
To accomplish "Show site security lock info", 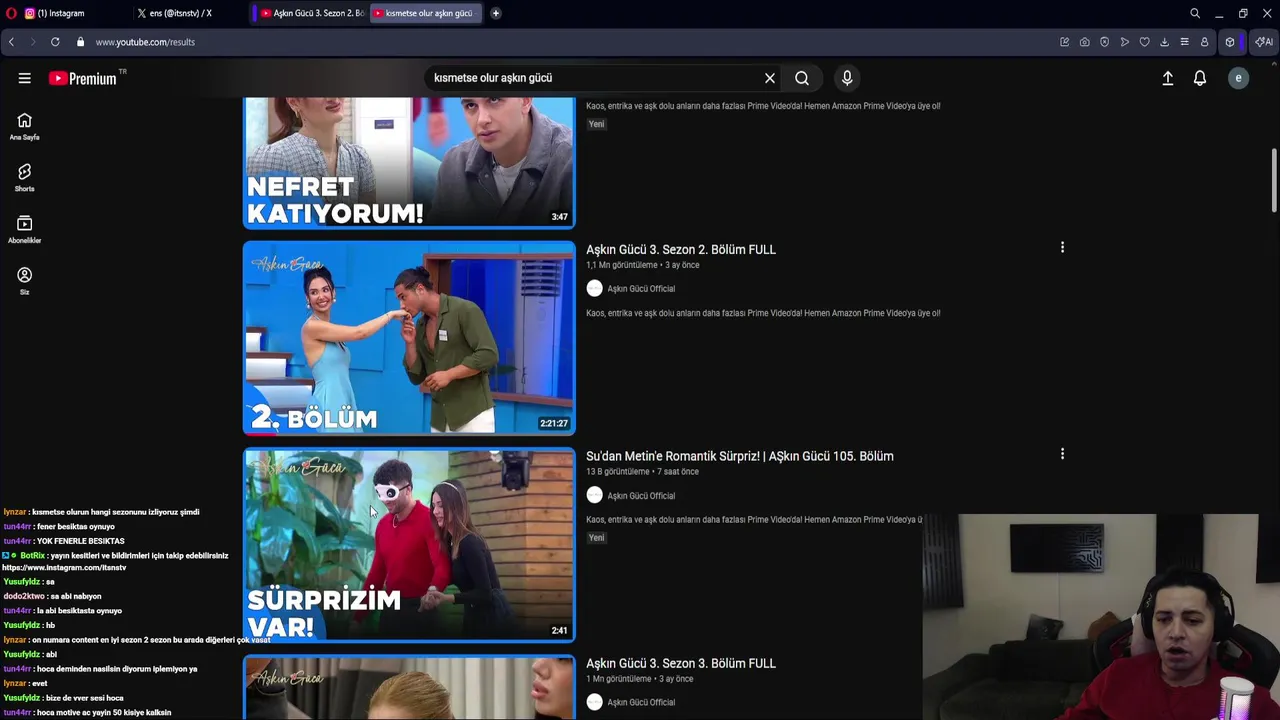I will pyautogui.click(x=80, y=42).
